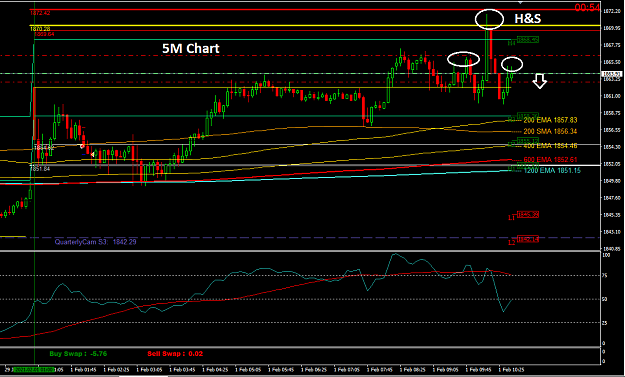This screenshot has width=625, height=377.
Task: Click 1 Feb 03:45 on the time axis
Action: (183, 369)
